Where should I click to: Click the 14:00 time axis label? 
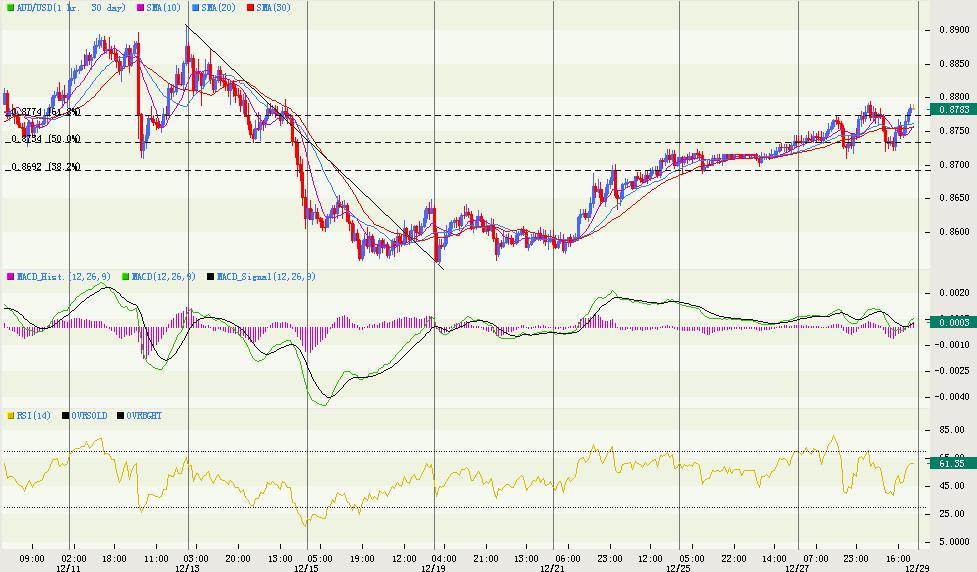(x=774, y=558)
